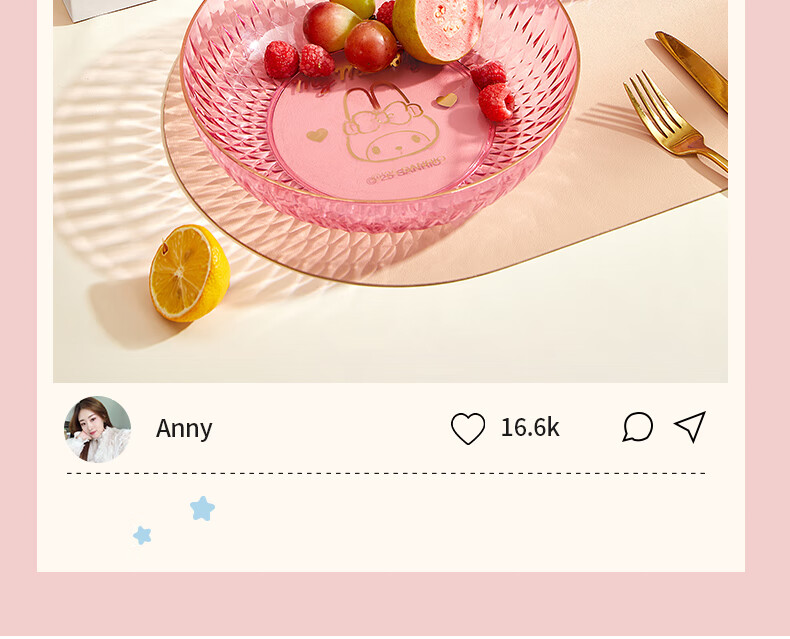Open Anny's circular profile avatar
The image size is (790, 639).
(x=97, y=429)
